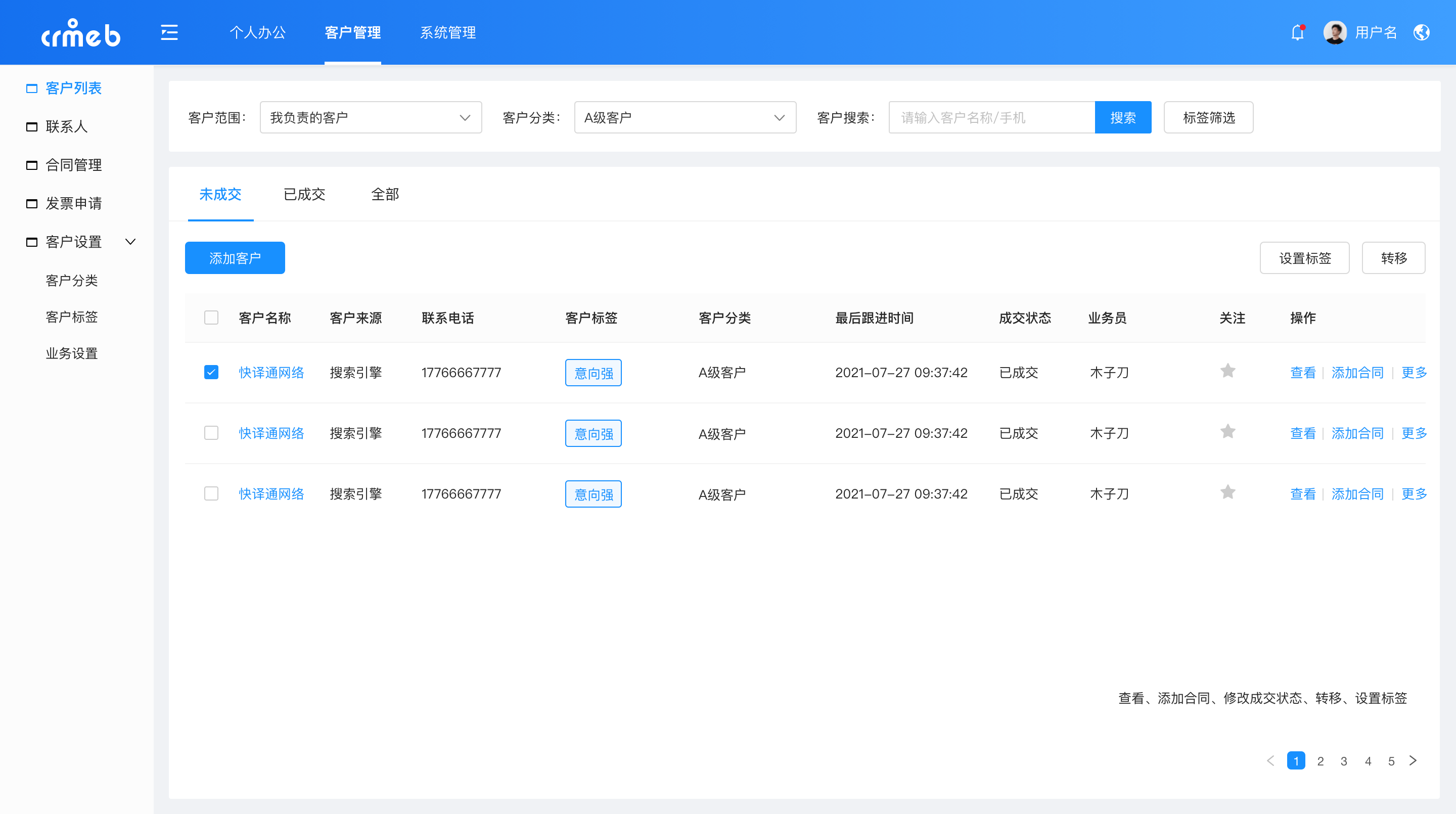
Task: Click 添加合同 in the second row
Action: (1357, 433)
